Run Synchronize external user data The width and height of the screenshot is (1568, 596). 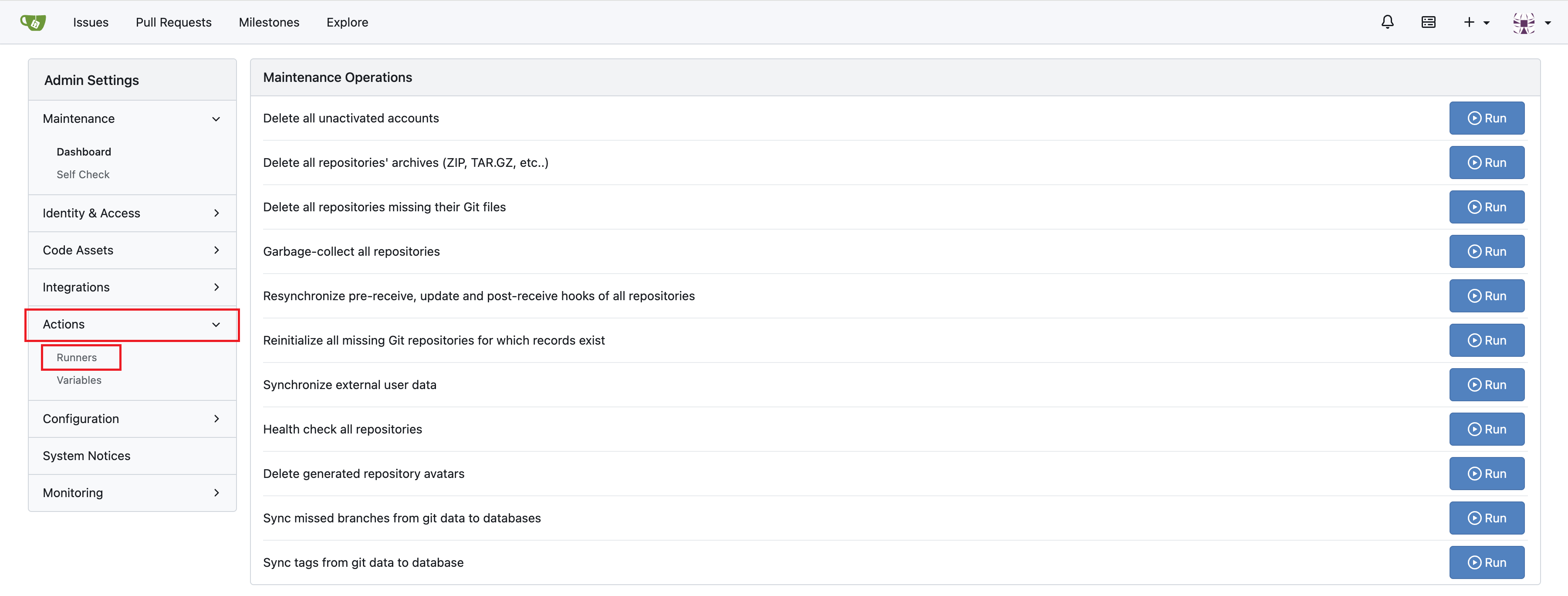coord(1486,385)
